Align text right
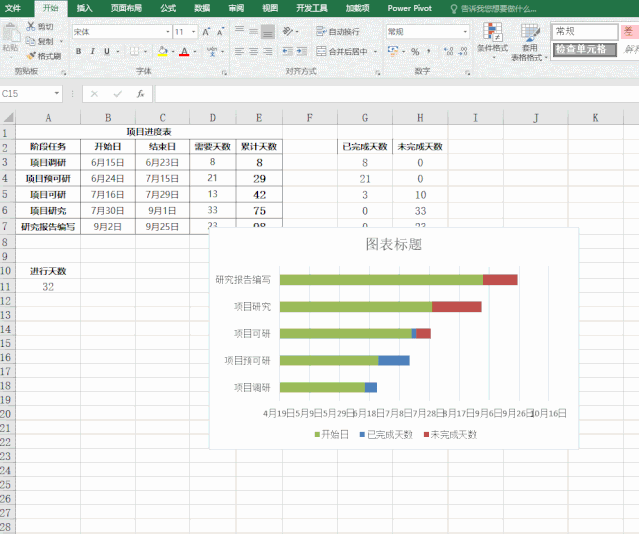Viewport: 639px width, 534px height. [x=268, y=51]
